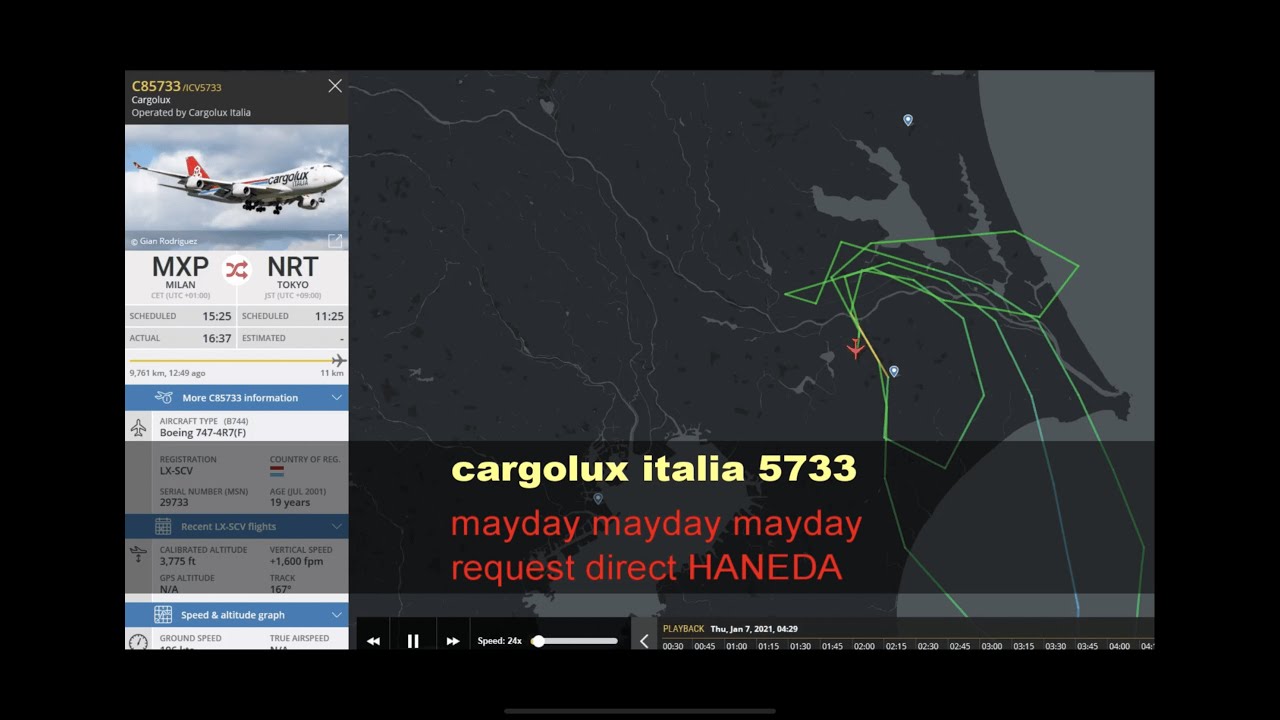Click the track value 167°
Screen dimensions: 1280x720
282,590
